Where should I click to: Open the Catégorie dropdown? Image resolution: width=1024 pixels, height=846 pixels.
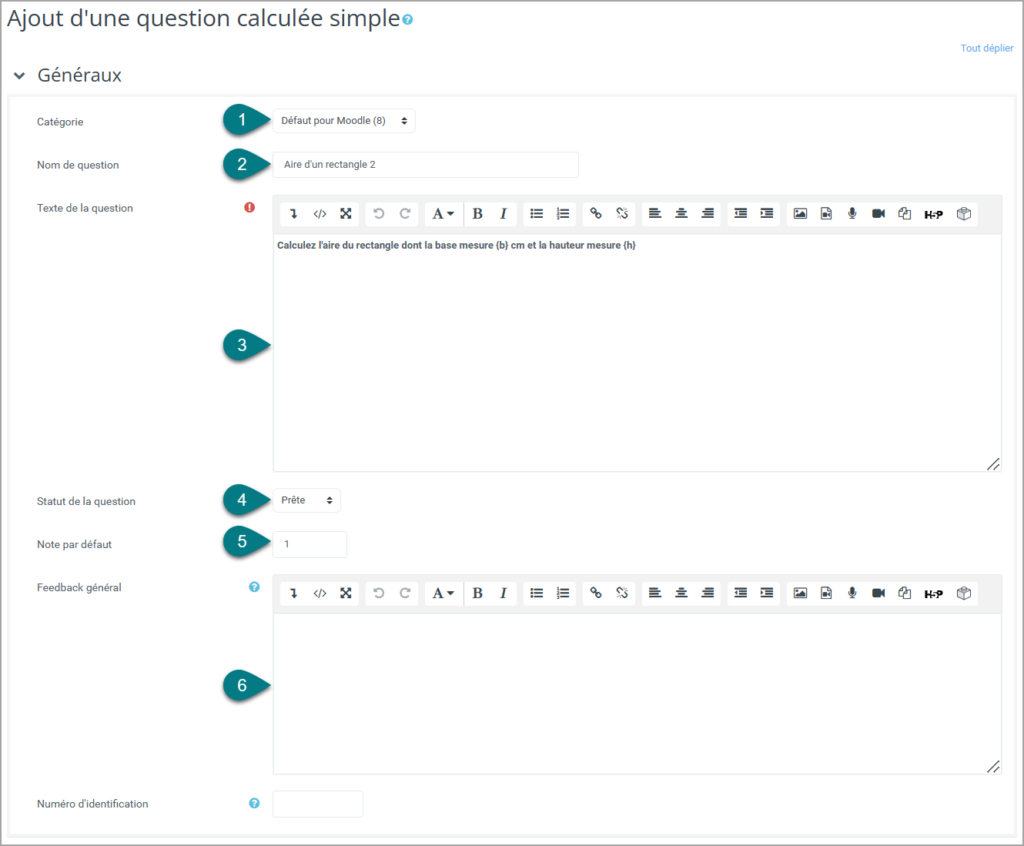[344, 121]
